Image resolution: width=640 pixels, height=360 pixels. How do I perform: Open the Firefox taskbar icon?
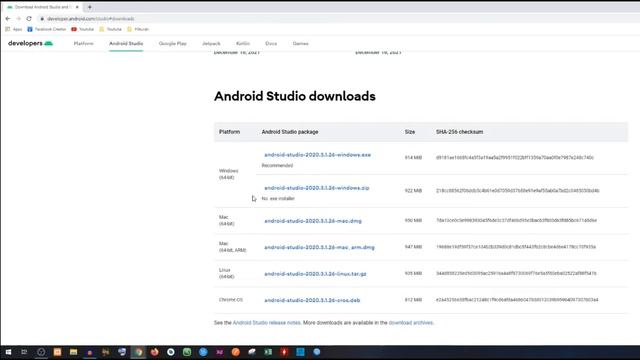tap(155, 352)
